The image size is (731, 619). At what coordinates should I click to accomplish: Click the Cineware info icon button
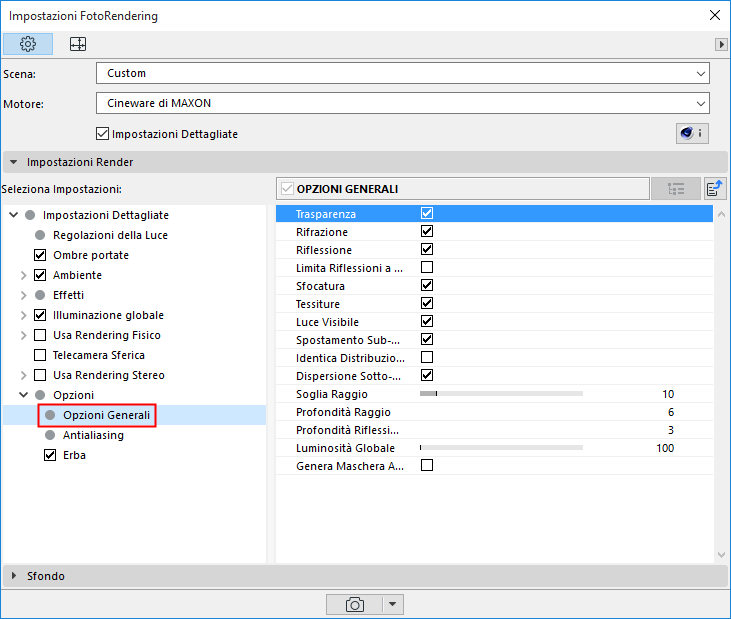coord(692,133)
